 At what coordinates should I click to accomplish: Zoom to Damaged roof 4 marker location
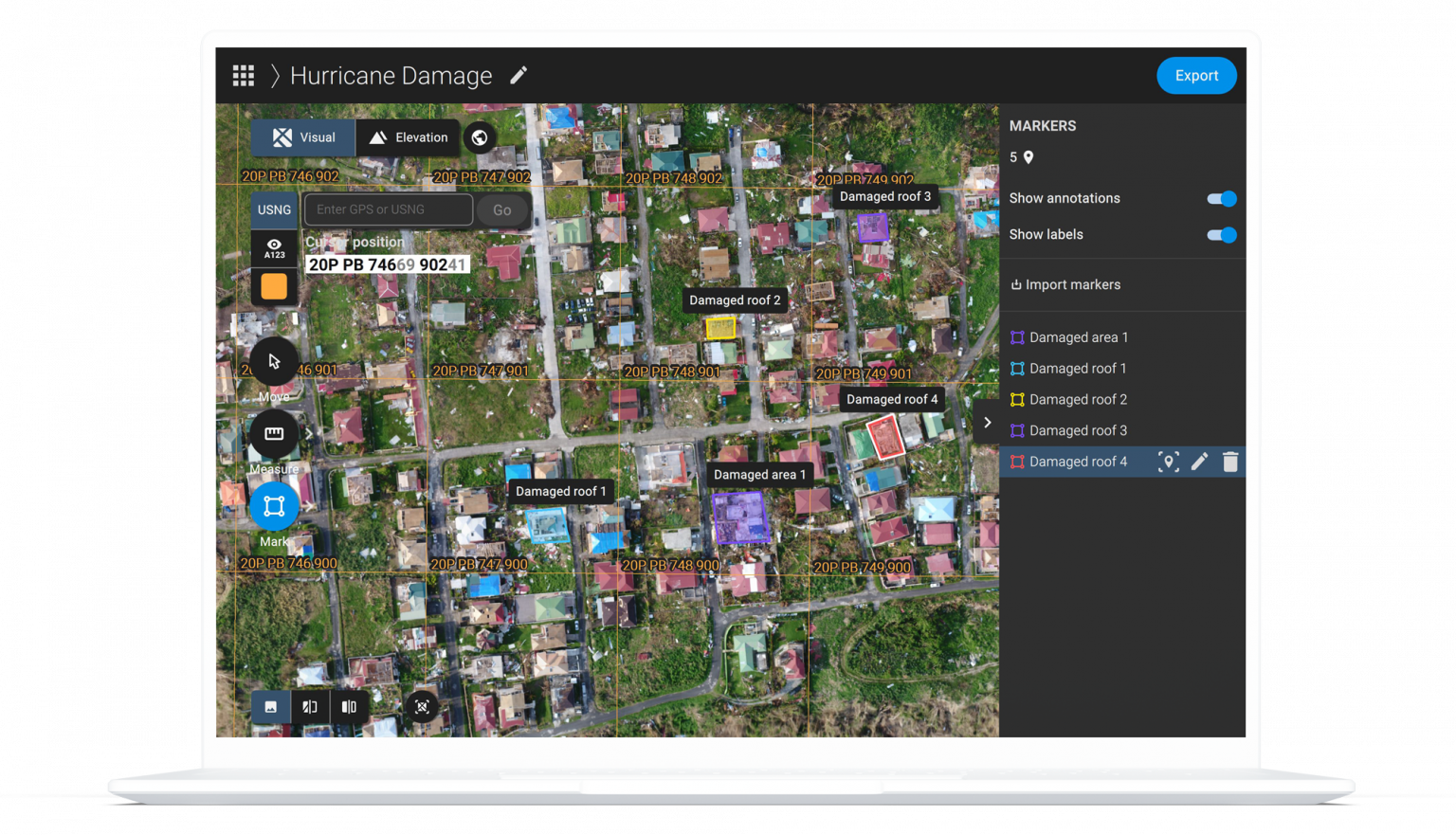(x=1169, y=462)
